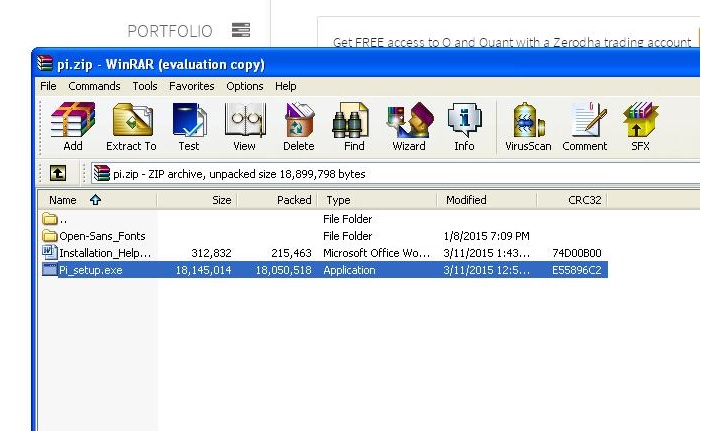Click the 18,050,518 packed value
This screenshot has width=702, height=434.
(283, 270)
